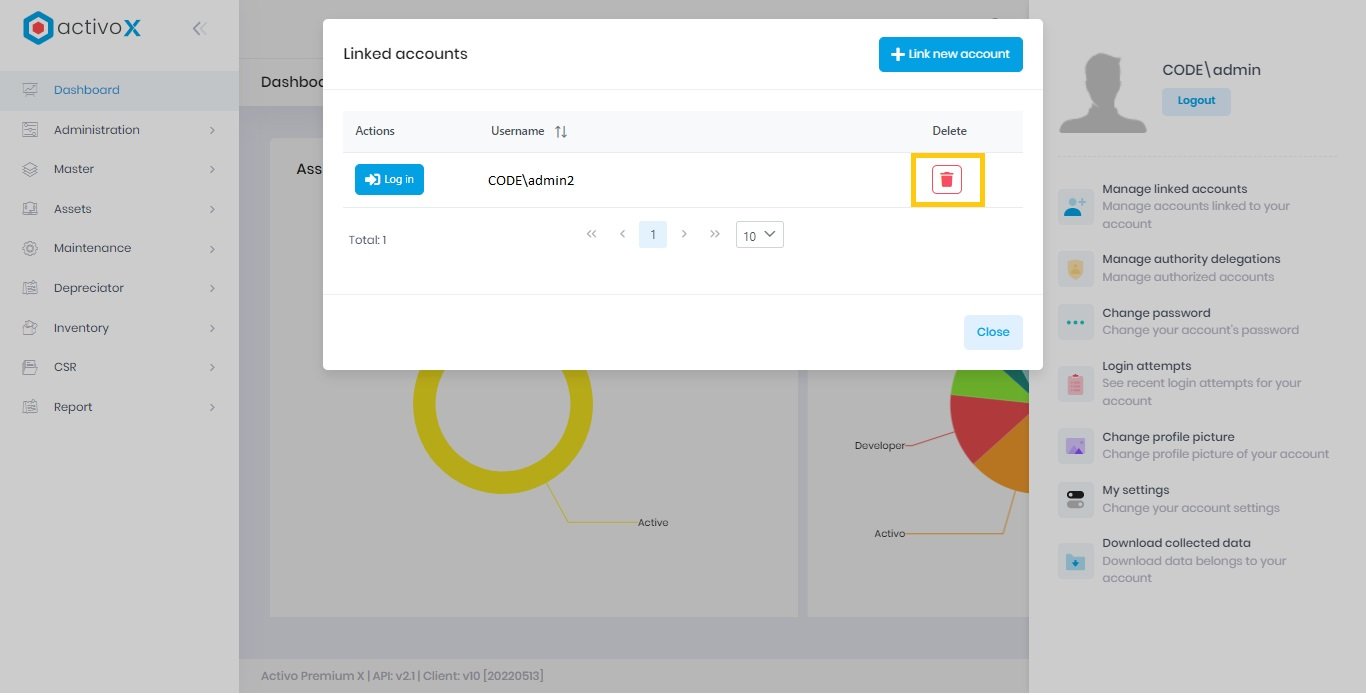The height and width of the screenshot is (695, 1366).
Task: Click the Manage authority delegations icon
Action: click(x=1075, y=268)
